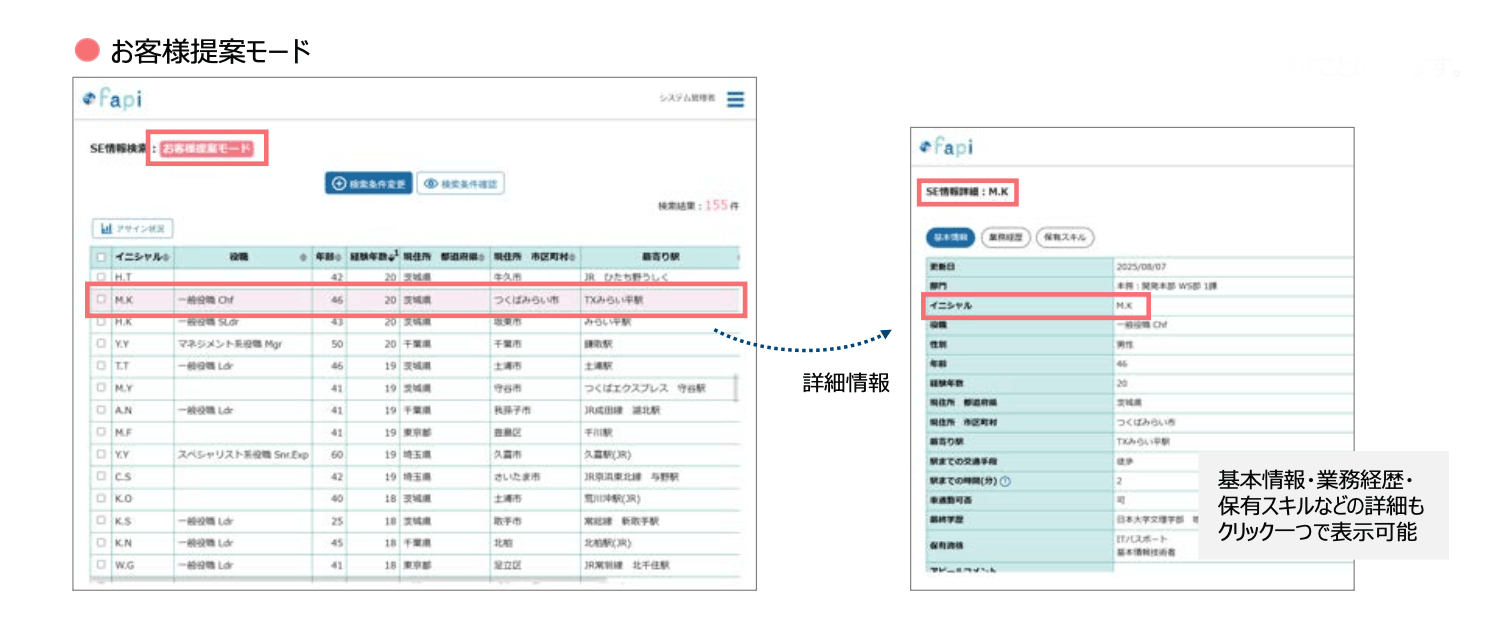The height and width of the screenshot is (628, 1486).
Task: Check the box for the M.K row
Action: (x=101, y=299)
